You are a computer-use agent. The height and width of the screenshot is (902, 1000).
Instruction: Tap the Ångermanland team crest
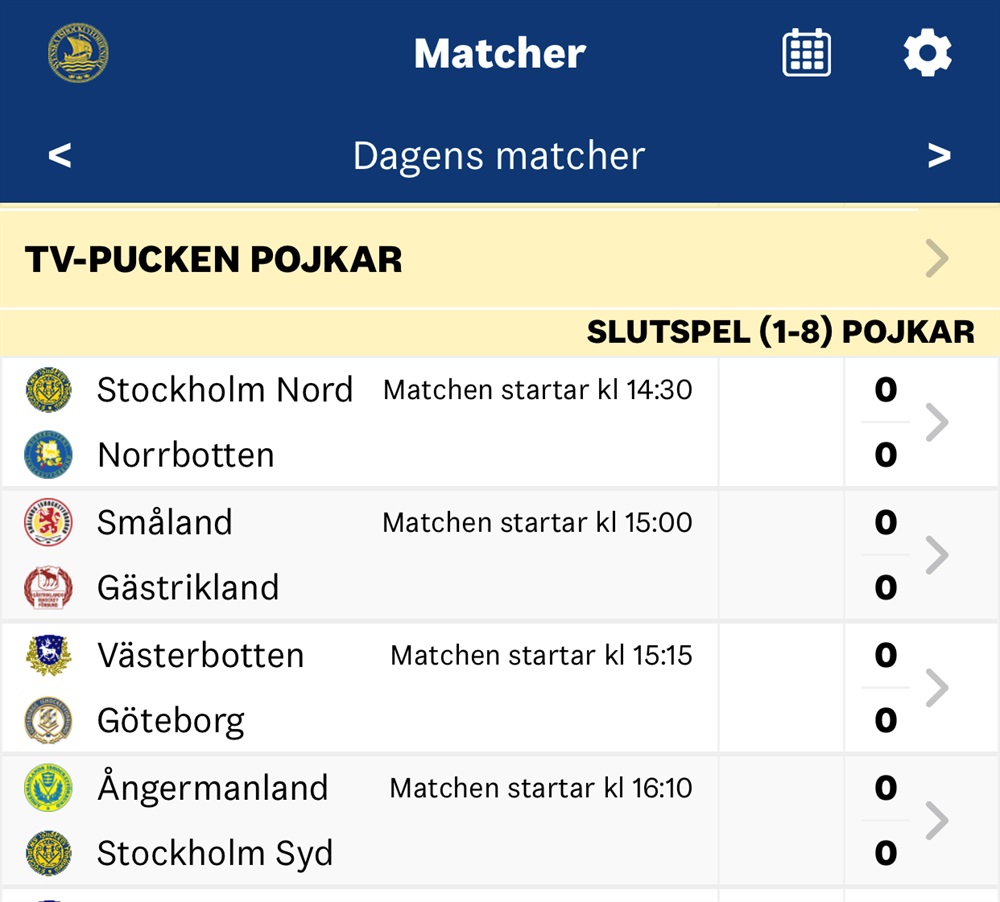coord(48,788)
